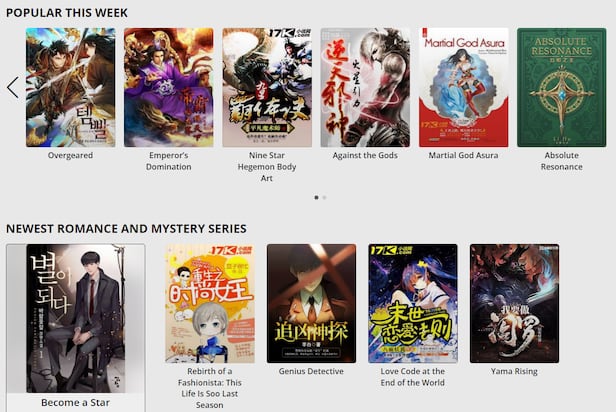Open Against the Gods cover image

click(365, 87)
